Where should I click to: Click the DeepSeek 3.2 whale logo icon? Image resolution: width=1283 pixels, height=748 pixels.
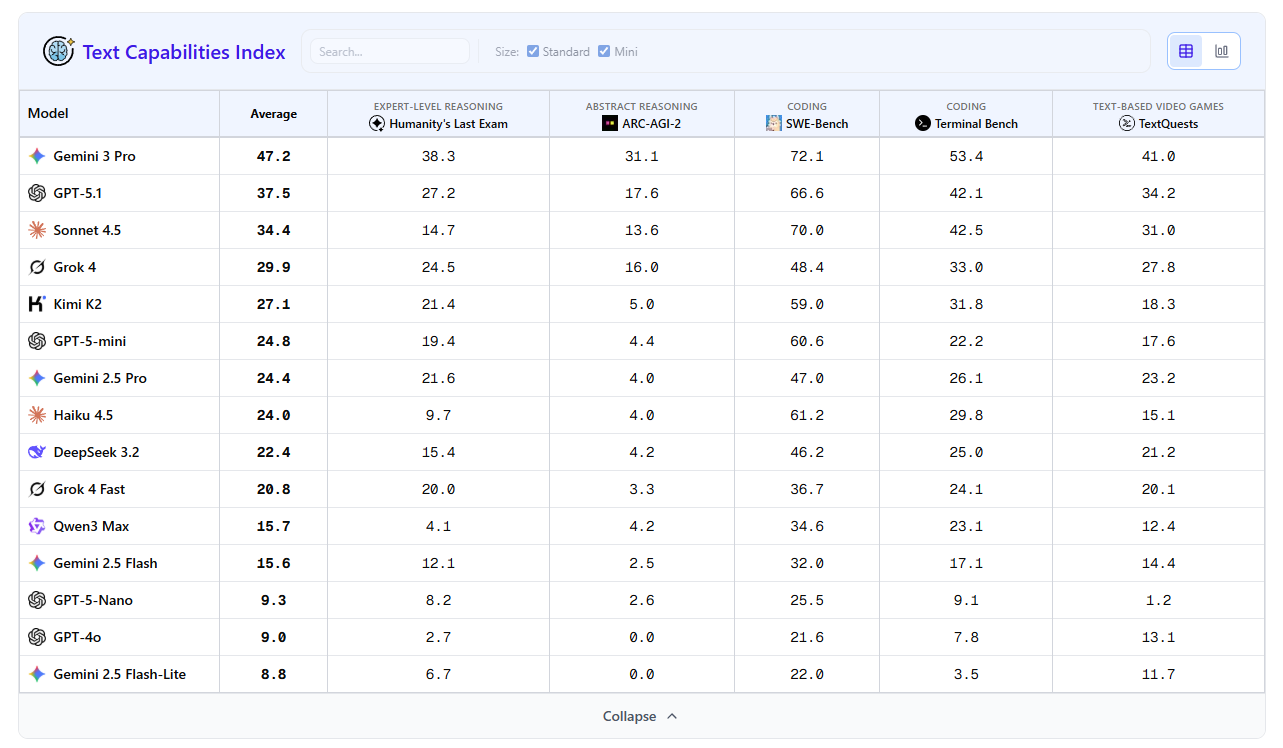[x=37, y=452]
